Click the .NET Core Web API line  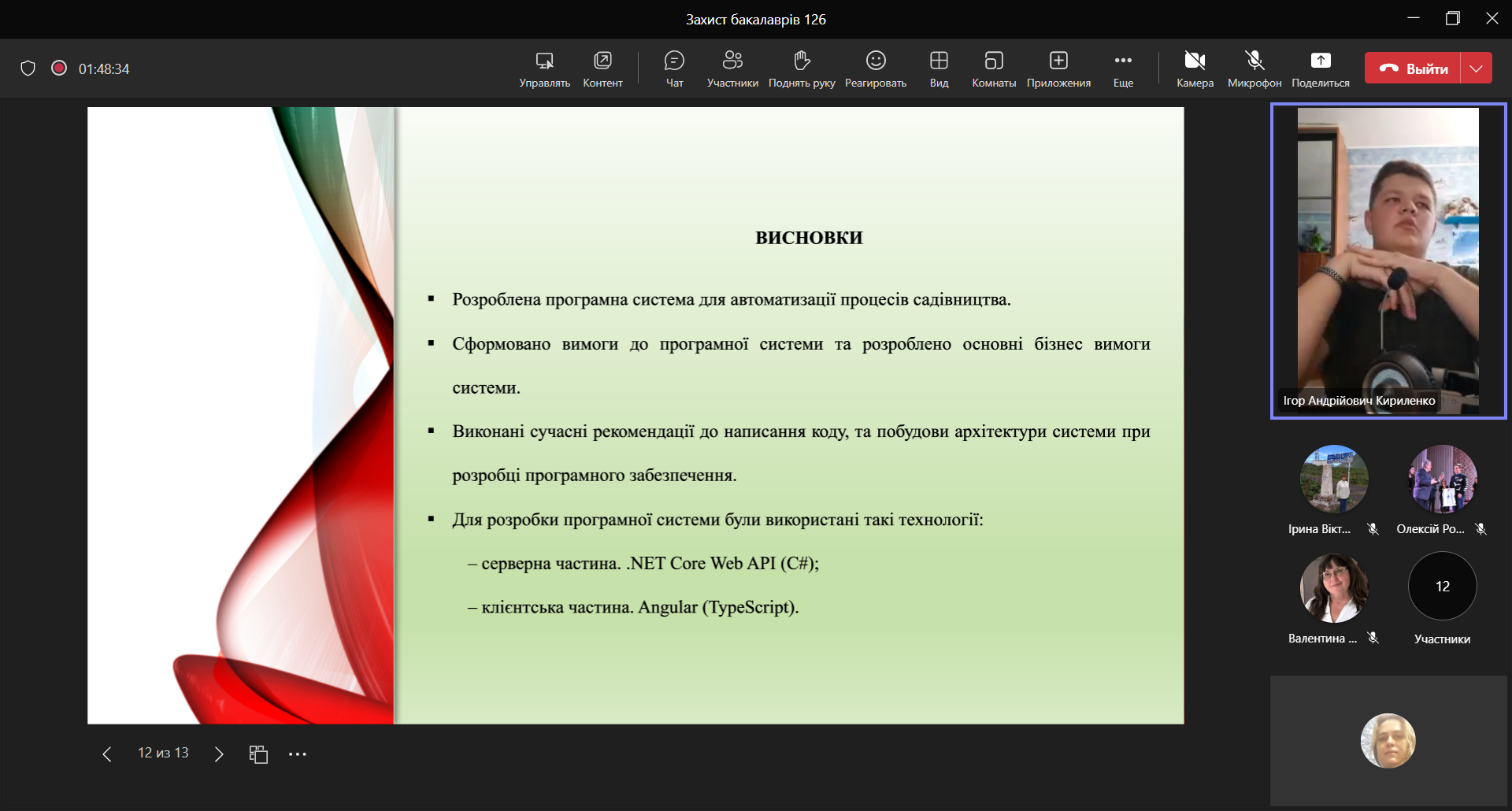pos(643,563)
